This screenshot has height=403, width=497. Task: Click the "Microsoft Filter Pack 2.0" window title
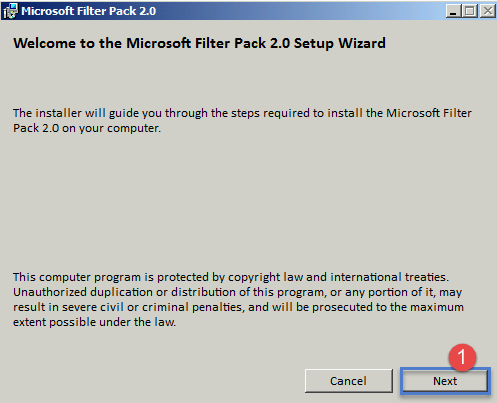(89, 11)
